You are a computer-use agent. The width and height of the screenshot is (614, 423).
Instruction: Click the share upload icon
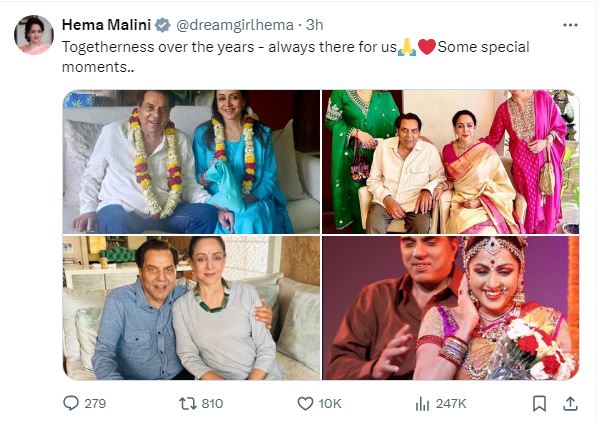click(x=570, y=404)
